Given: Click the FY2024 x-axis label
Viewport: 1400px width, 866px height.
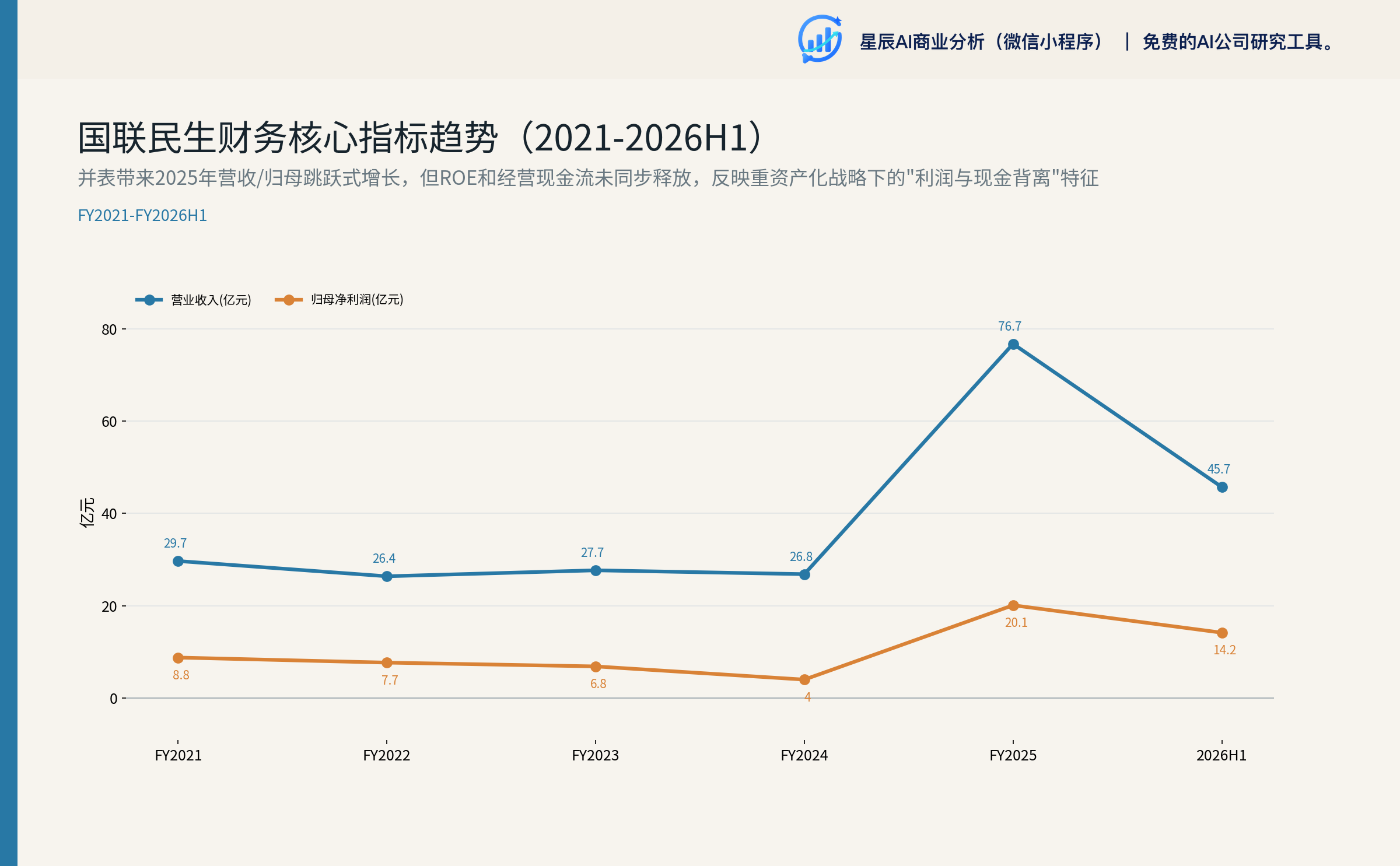Looking at the screenshot, I should (x=804, y=755).
